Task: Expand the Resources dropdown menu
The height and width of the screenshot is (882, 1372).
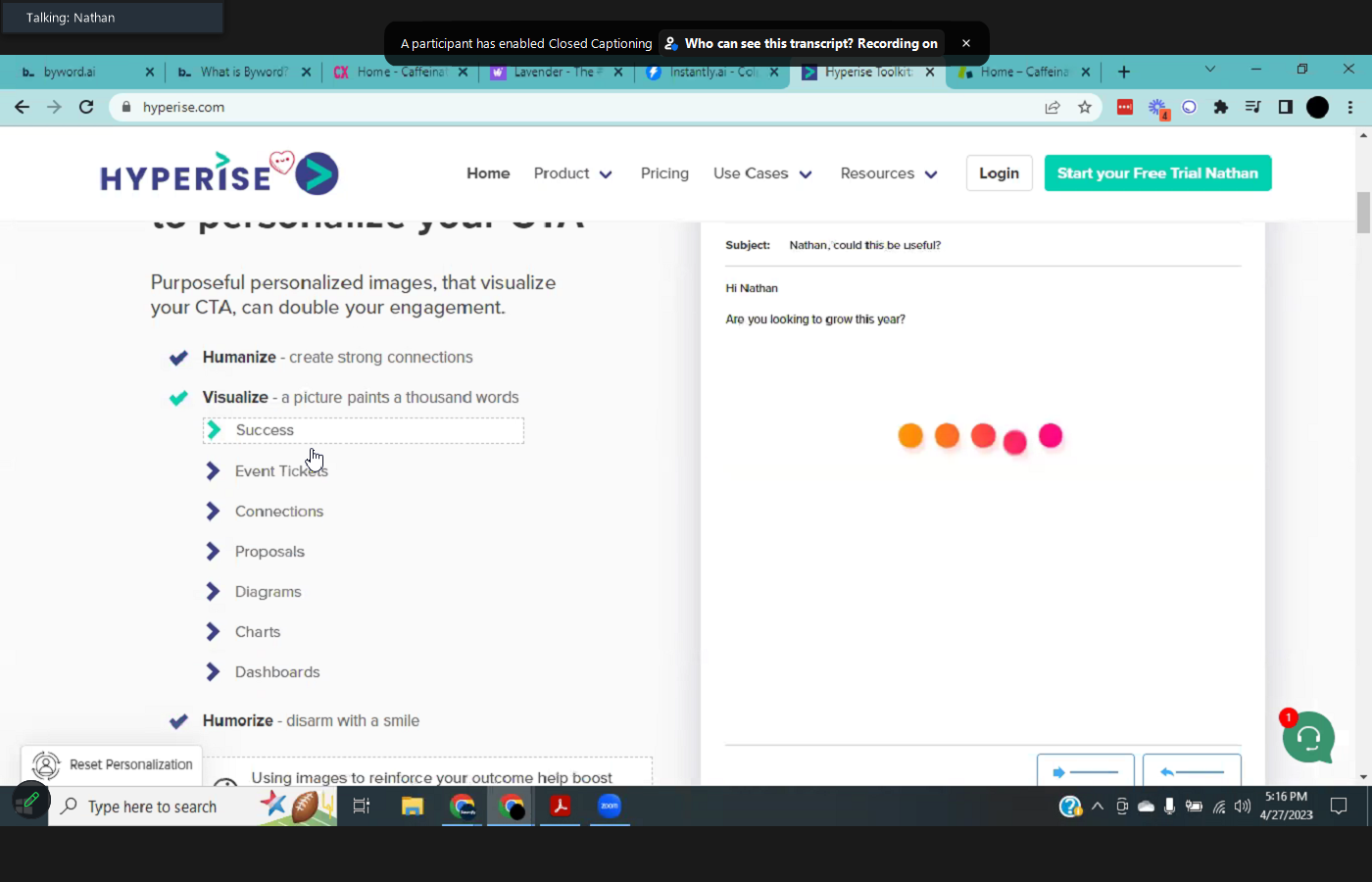Action: tap(888, 173)
